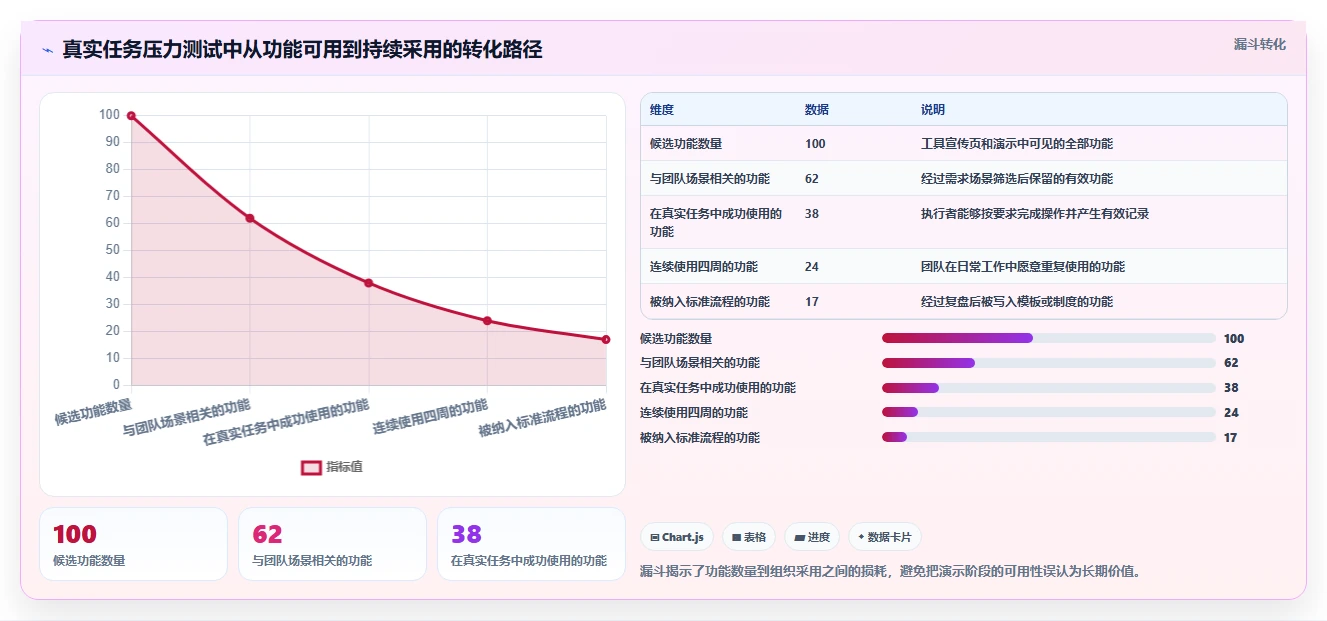Screen dimensions: 1327x621
Task: Click x-axis label 连续使用四周的功能
Action: (x=431, y=417)
